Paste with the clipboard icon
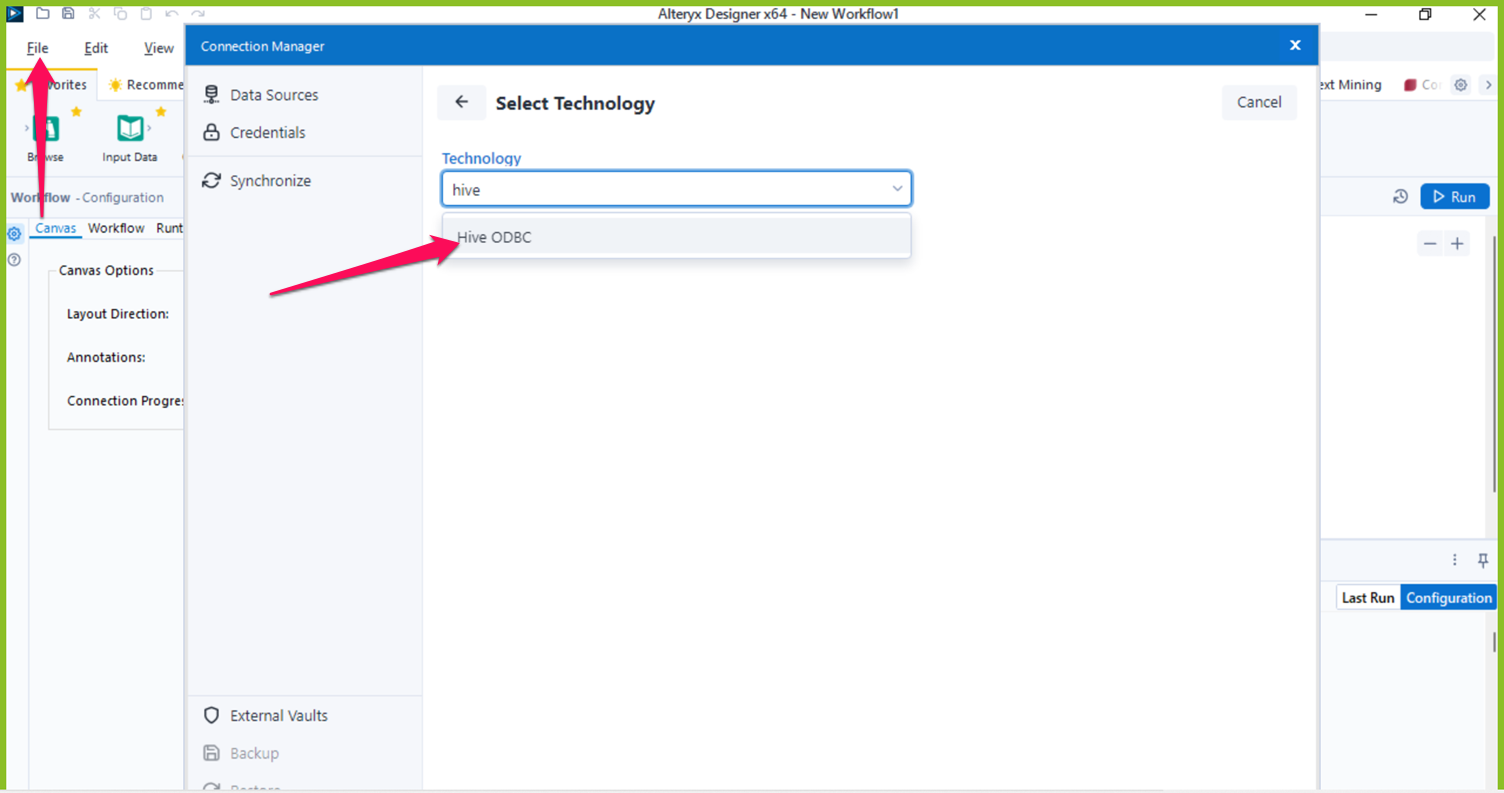Screen dimensions: 1504x793 [x=146, y=13]
